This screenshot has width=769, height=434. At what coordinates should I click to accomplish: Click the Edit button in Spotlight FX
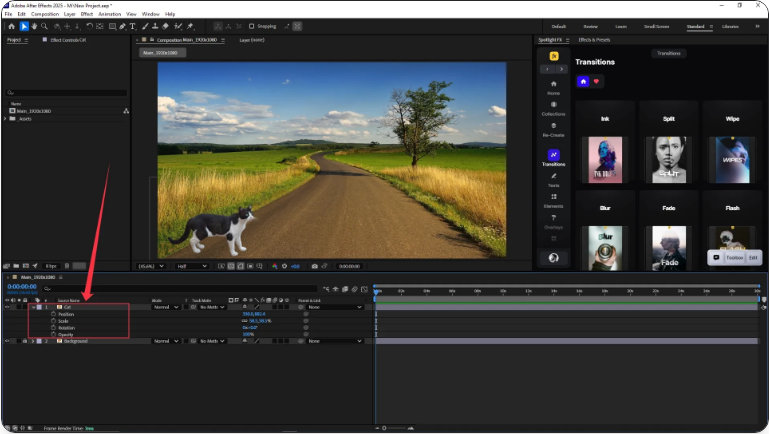click(754, 257)
